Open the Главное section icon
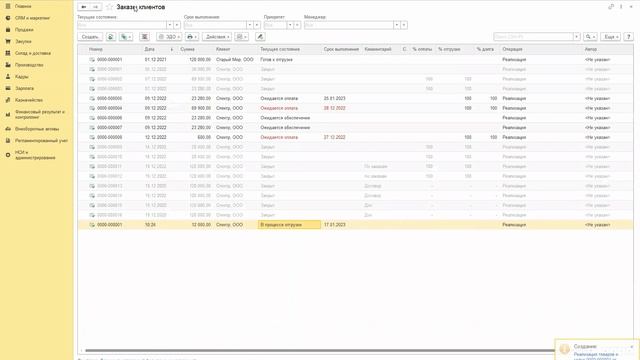 point(7,6)
